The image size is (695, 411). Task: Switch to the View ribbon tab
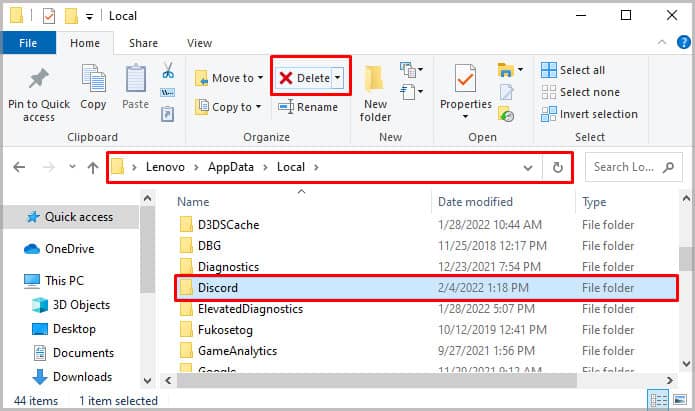click(x=199, y=43)
